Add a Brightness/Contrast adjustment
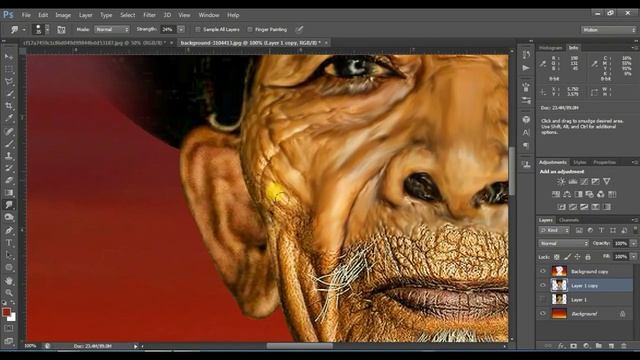The height and width of the screenshot is (360, 640). click(x=561, y=182)
